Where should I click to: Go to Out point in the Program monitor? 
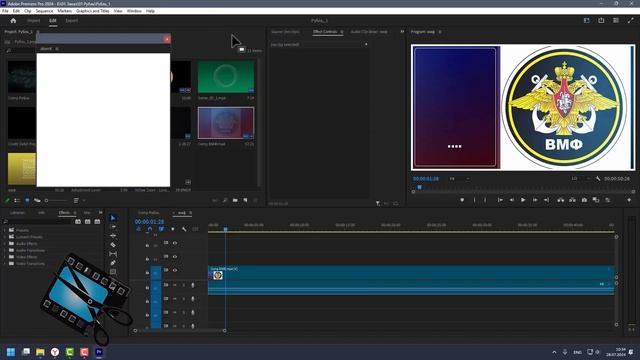[x=546, y=200]
